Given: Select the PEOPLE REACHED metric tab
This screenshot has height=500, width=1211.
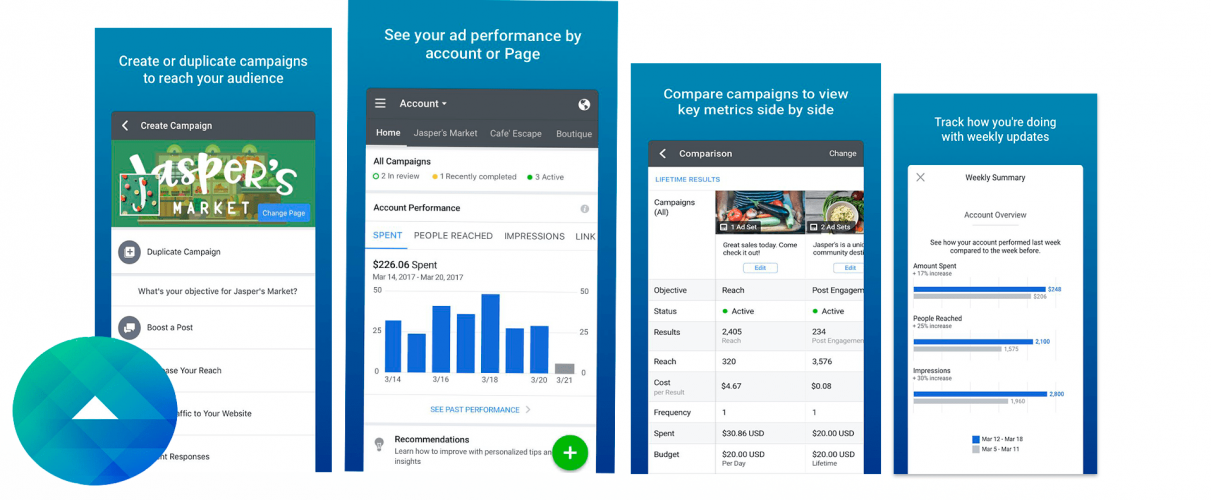Looking at the screenshot, I should pos(453,236).
